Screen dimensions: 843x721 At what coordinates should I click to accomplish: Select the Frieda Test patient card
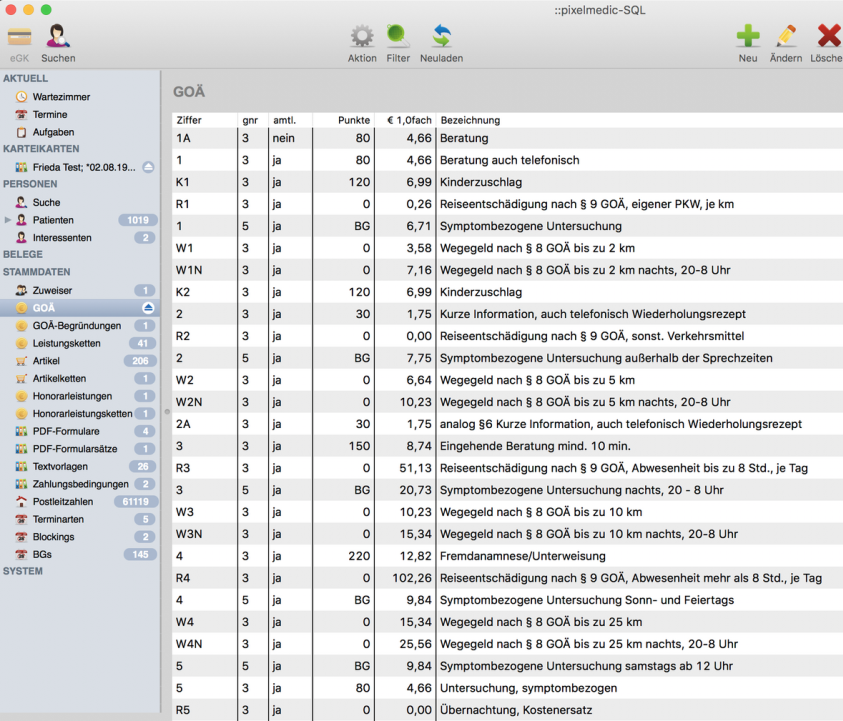(x=84, y=167)
